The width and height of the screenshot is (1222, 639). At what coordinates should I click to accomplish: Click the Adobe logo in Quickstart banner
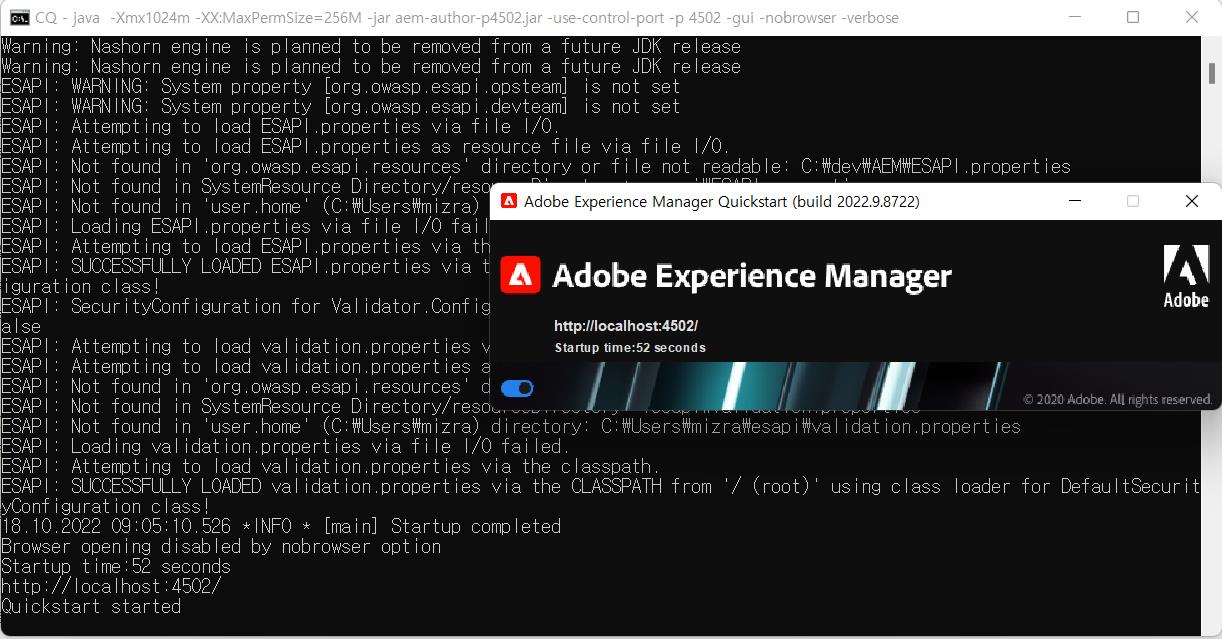[x=1186, y=276]
